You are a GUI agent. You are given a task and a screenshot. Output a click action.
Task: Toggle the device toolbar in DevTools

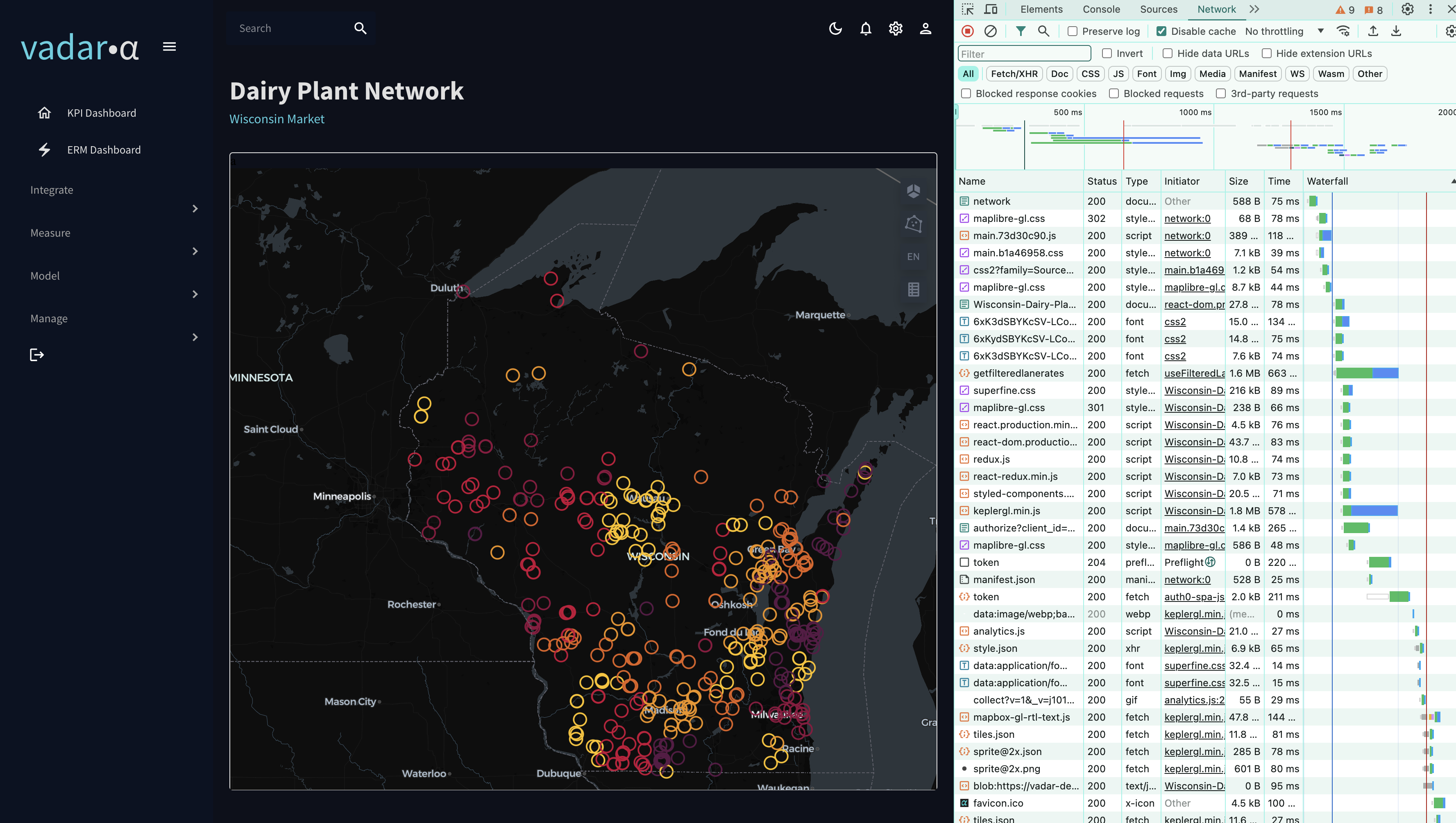click(x=991, y=9)
